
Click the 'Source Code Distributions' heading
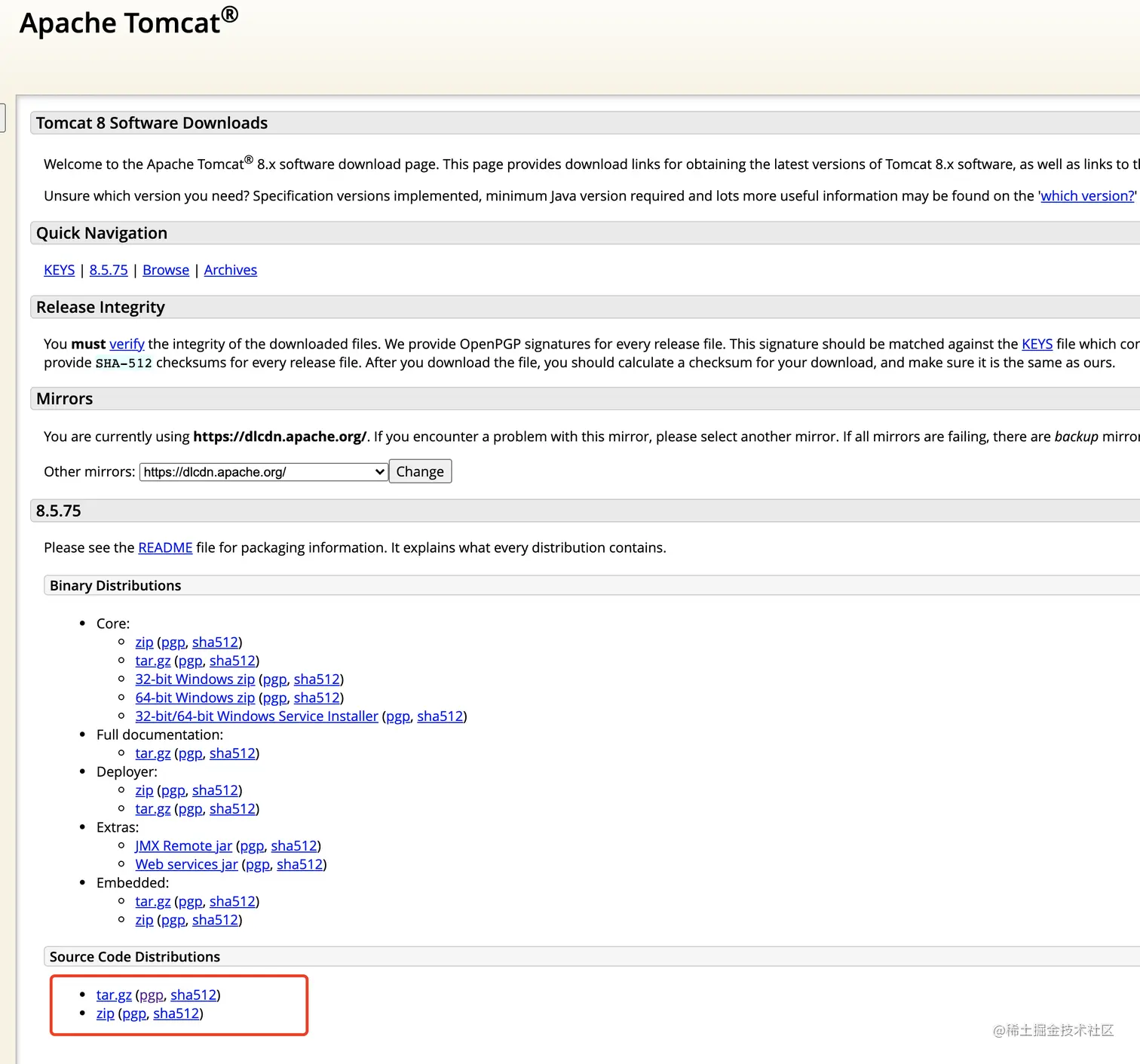(135, 957)
